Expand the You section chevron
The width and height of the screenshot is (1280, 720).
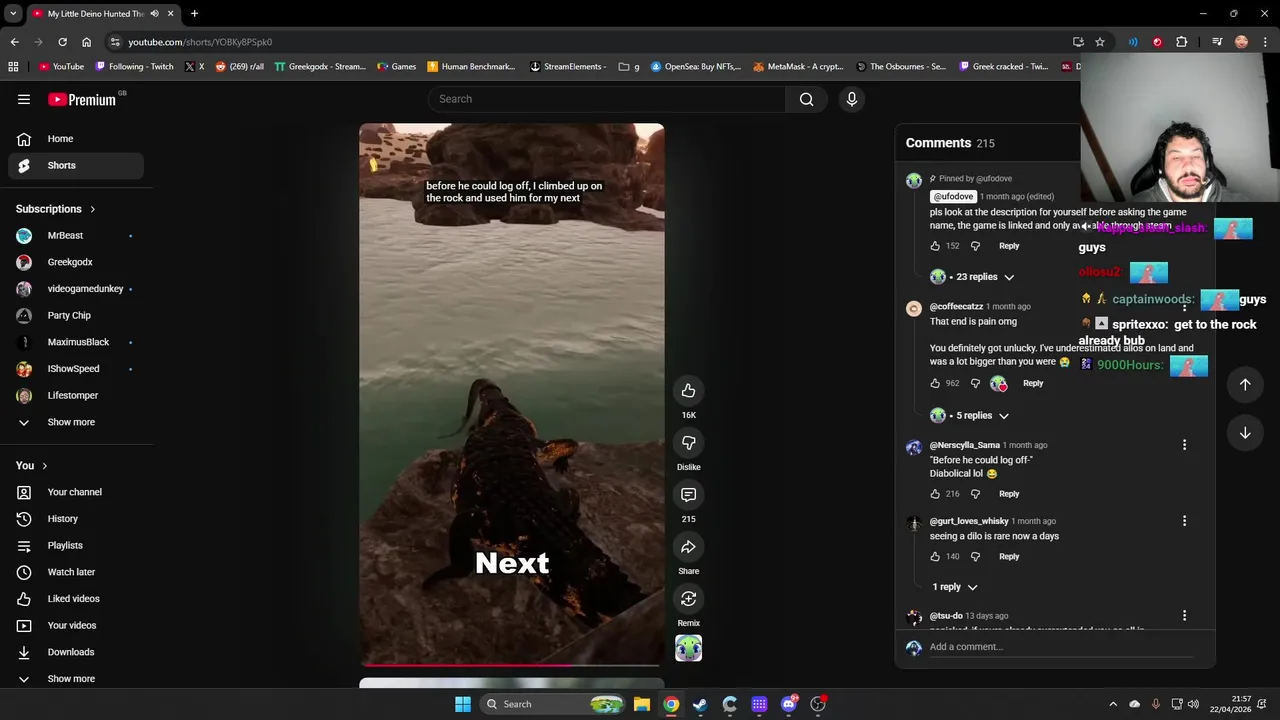[x=44, y=466]
